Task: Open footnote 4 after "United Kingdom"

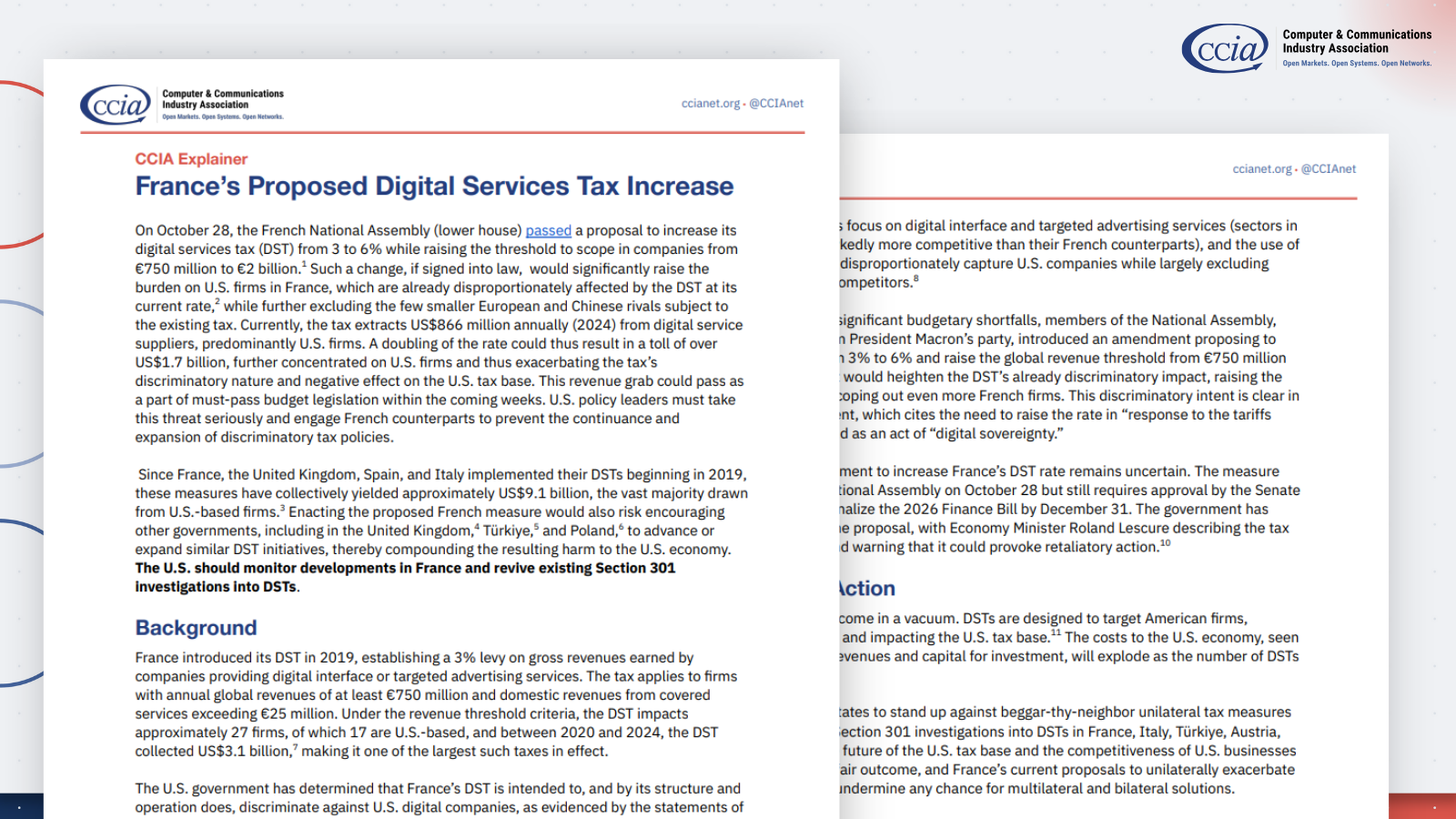Action: tap(477, 527)
